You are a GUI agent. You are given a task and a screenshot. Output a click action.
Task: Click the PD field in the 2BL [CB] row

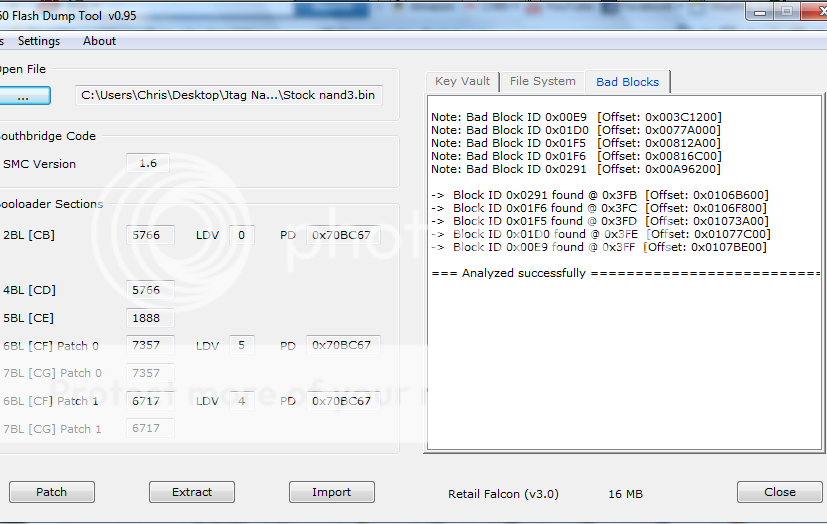pos(342,235)
